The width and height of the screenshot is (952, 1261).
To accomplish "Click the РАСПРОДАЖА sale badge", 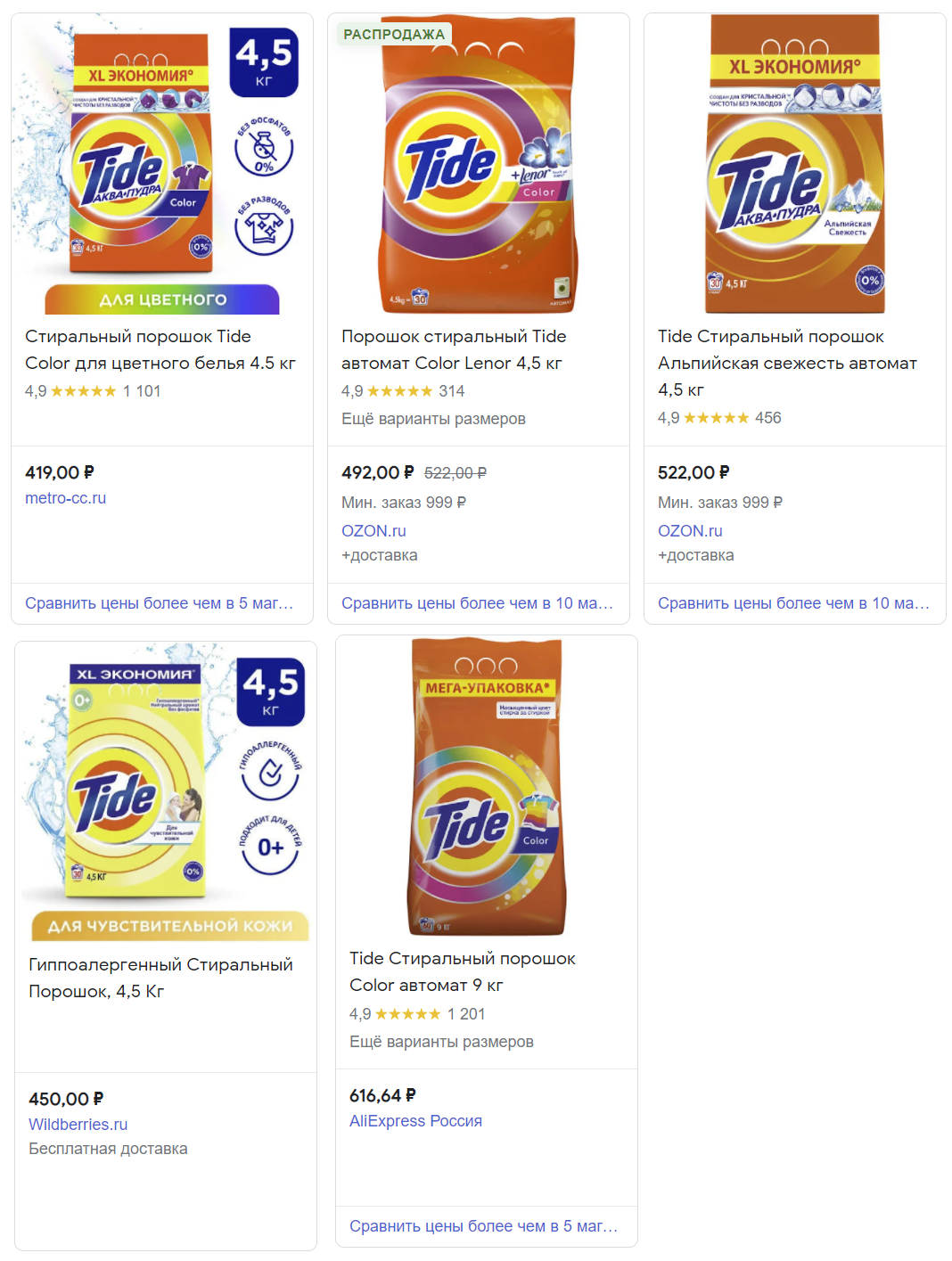I will 393,34.
